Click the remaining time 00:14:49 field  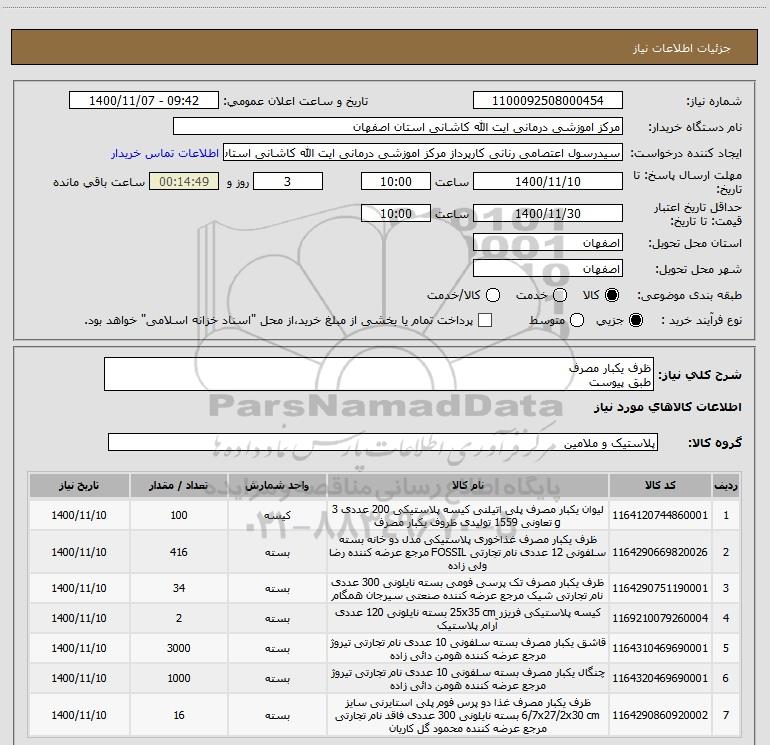tap(184, 181)
